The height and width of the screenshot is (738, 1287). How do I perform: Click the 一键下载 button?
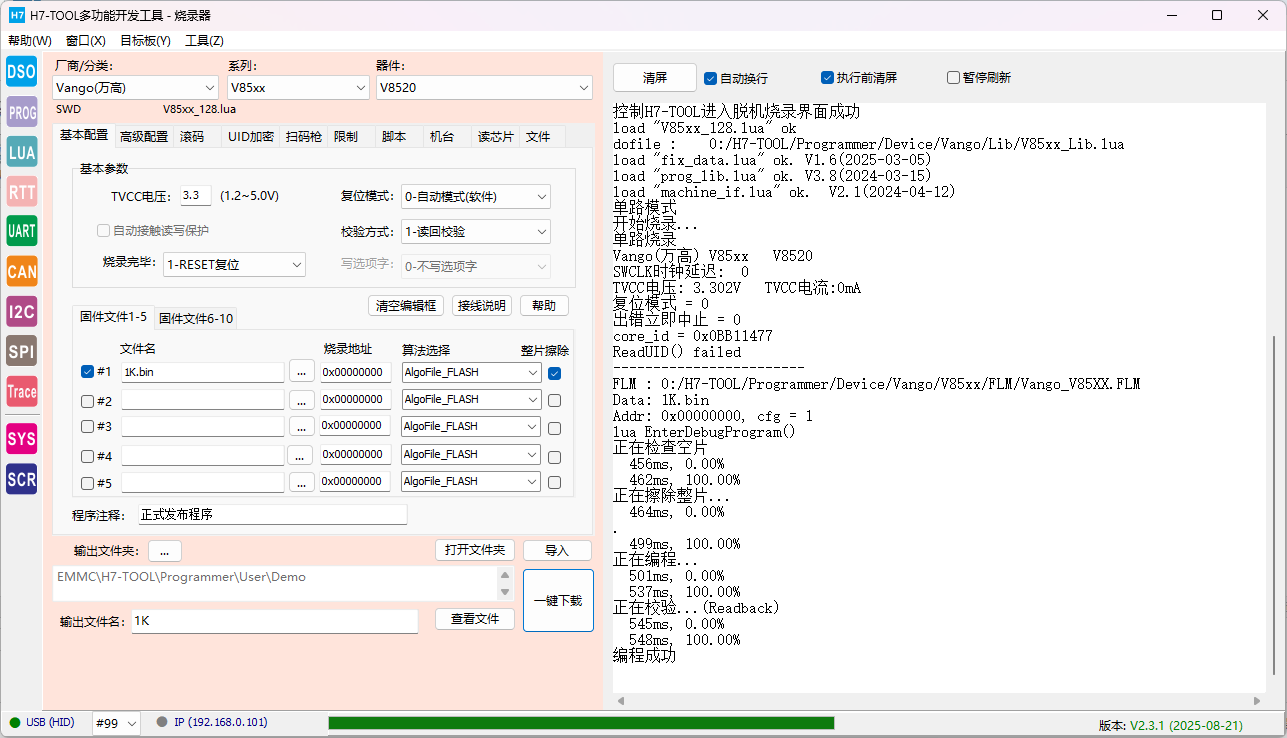(x=558, y=601)
